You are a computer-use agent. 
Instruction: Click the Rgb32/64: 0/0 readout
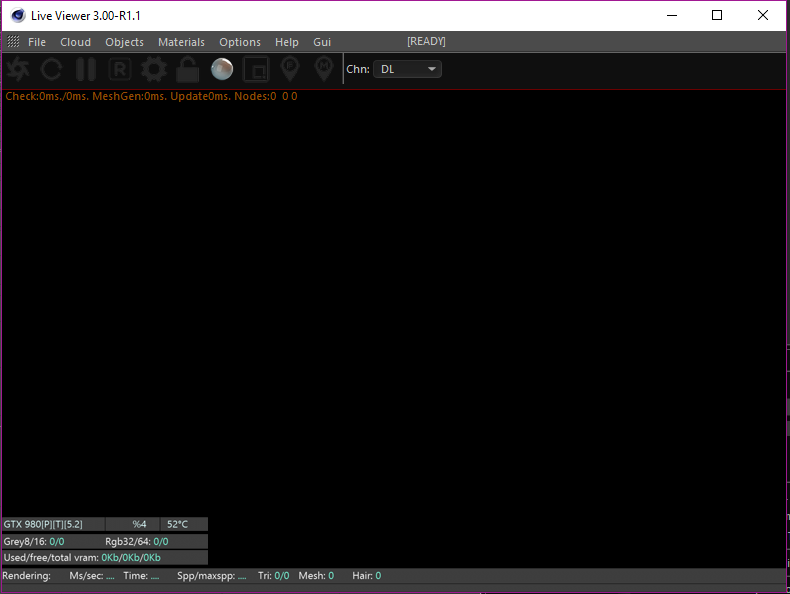tap(137, 542)
